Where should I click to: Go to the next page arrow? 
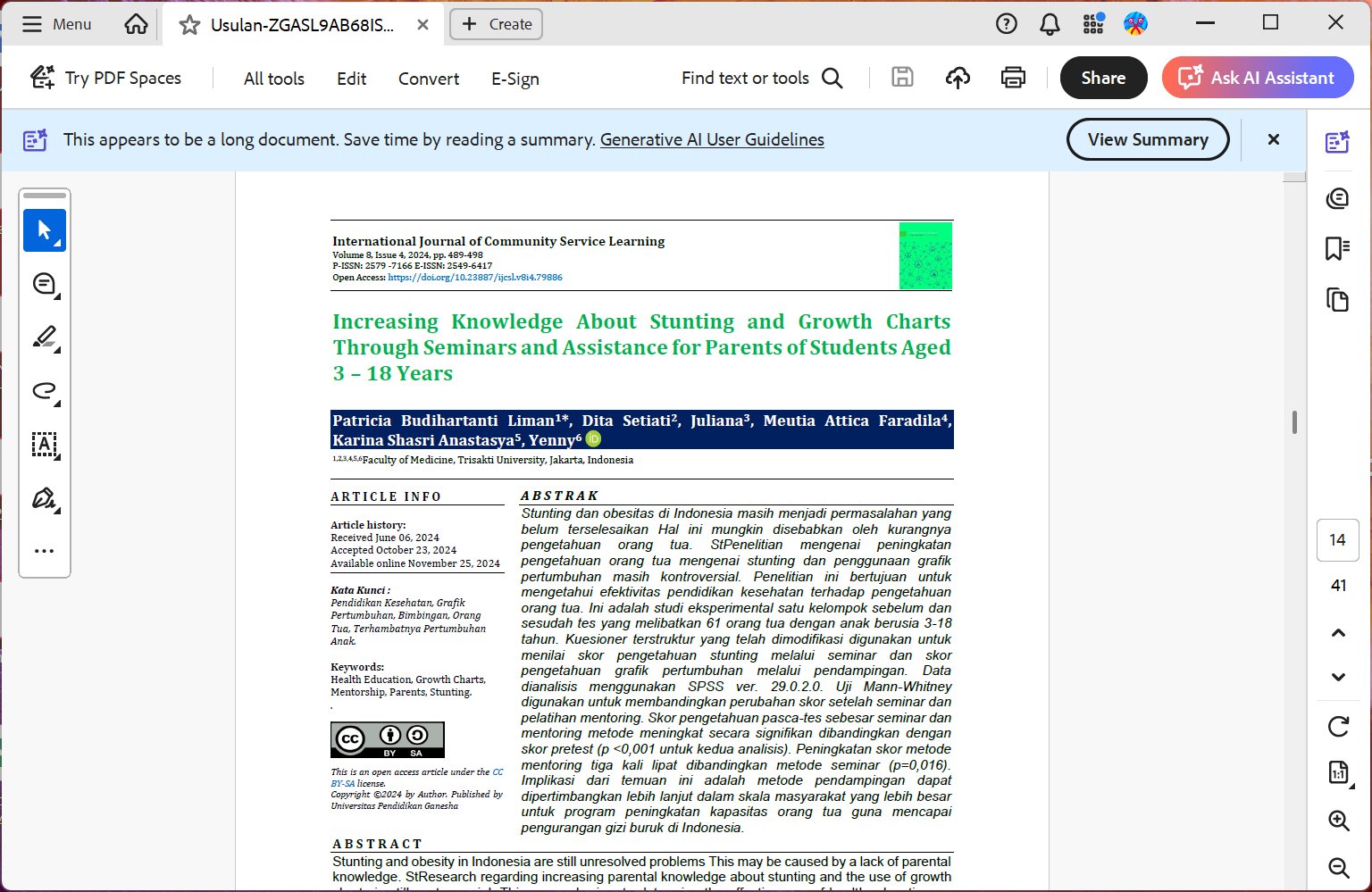tap(1338, 677)
